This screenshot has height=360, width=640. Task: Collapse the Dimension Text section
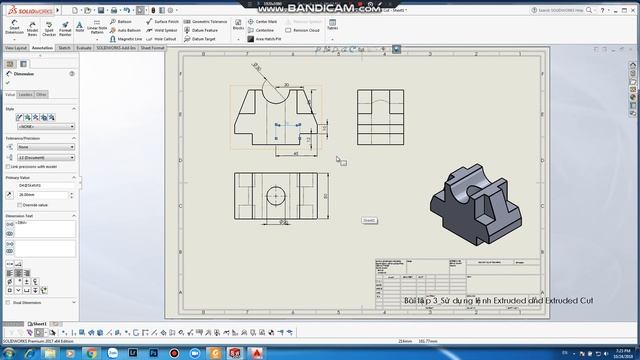(74, 216)
